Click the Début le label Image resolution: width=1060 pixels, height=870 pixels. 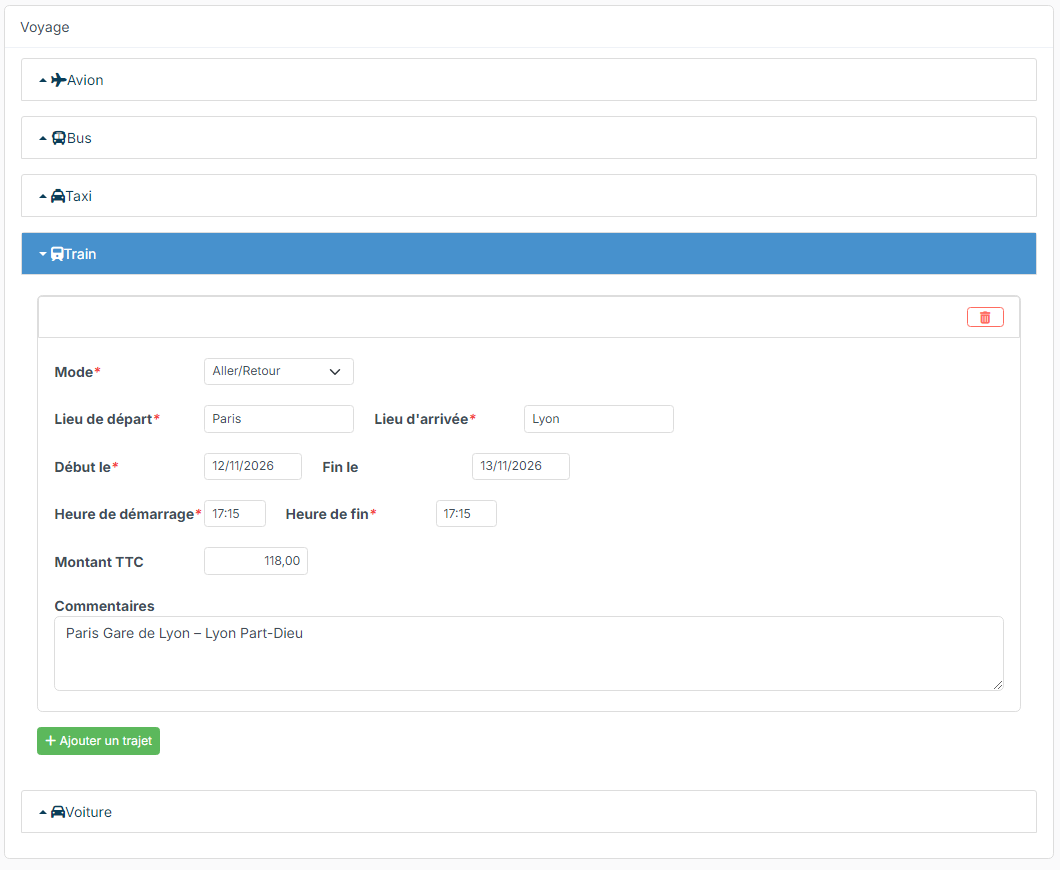coord(82,467)
